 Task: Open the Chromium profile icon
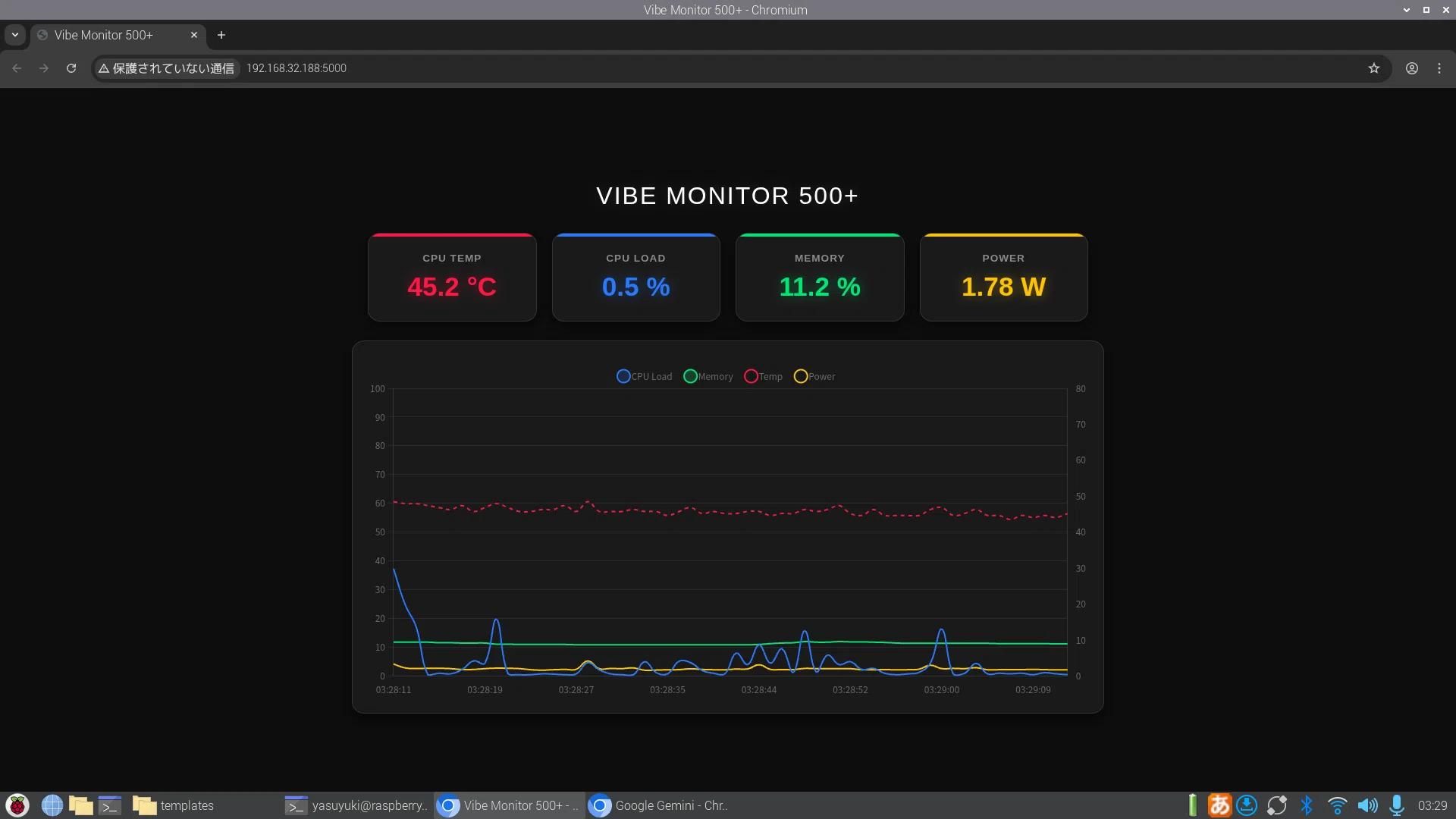[x=1411, y=68]
